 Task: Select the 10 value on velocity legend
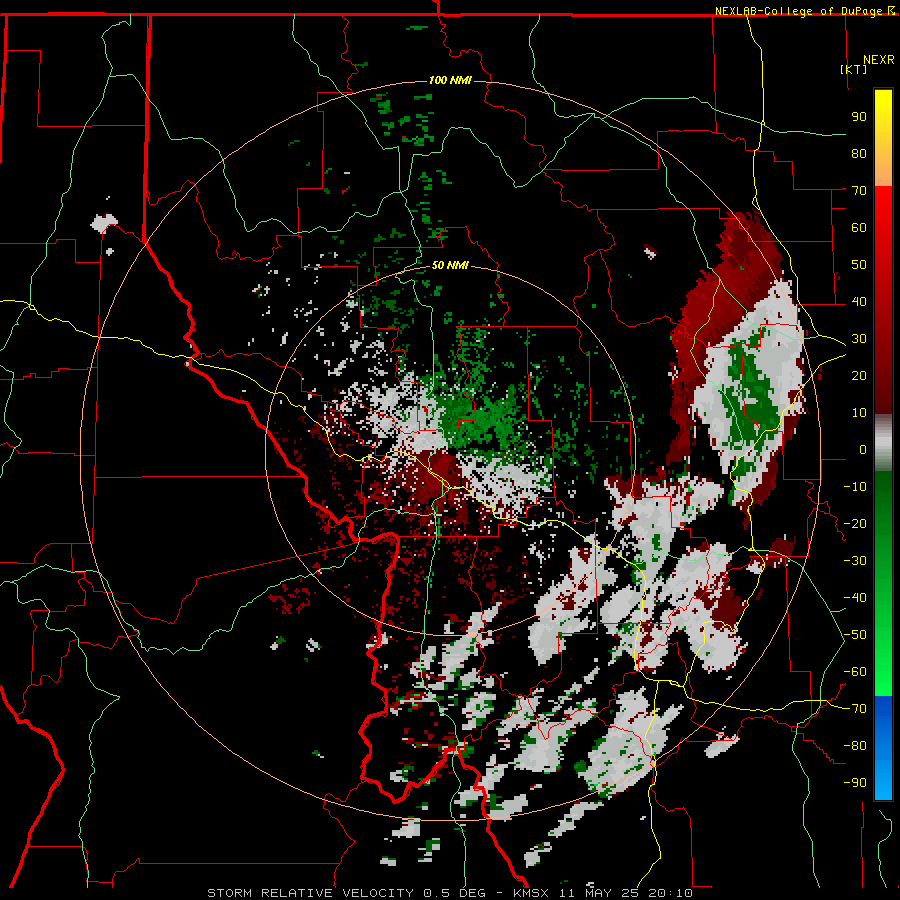(x=859, y=413)
